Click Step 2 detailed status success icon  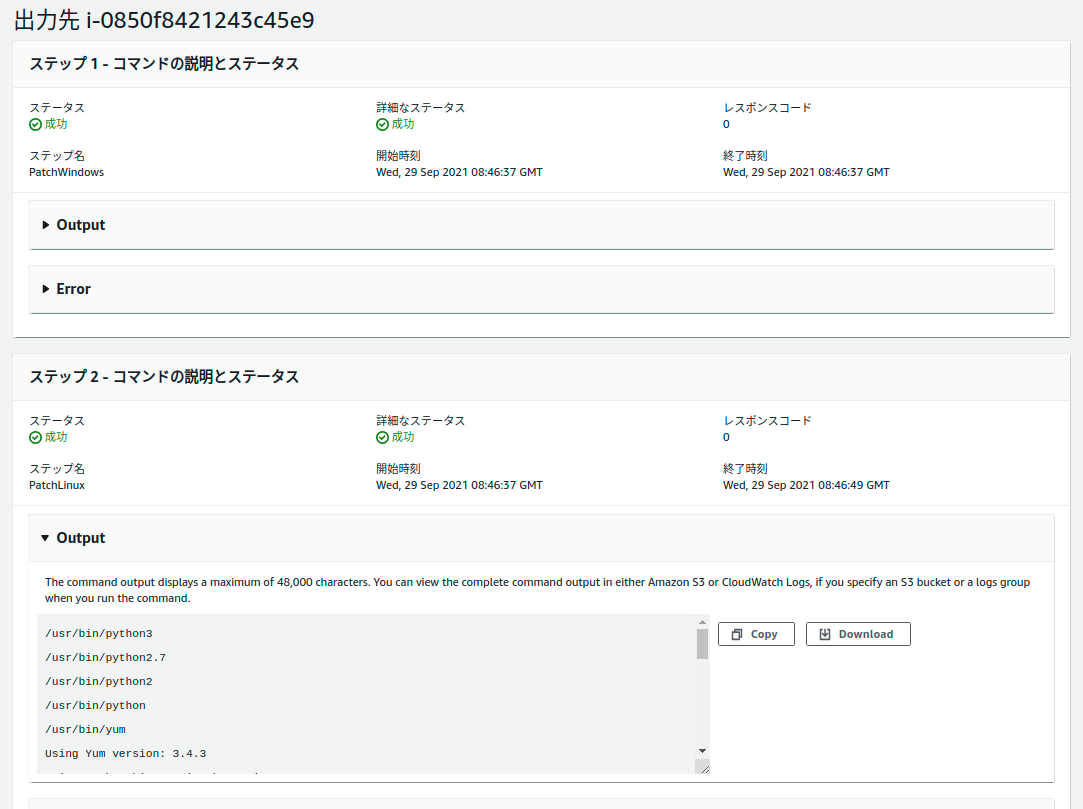click(x=382, y=438)
